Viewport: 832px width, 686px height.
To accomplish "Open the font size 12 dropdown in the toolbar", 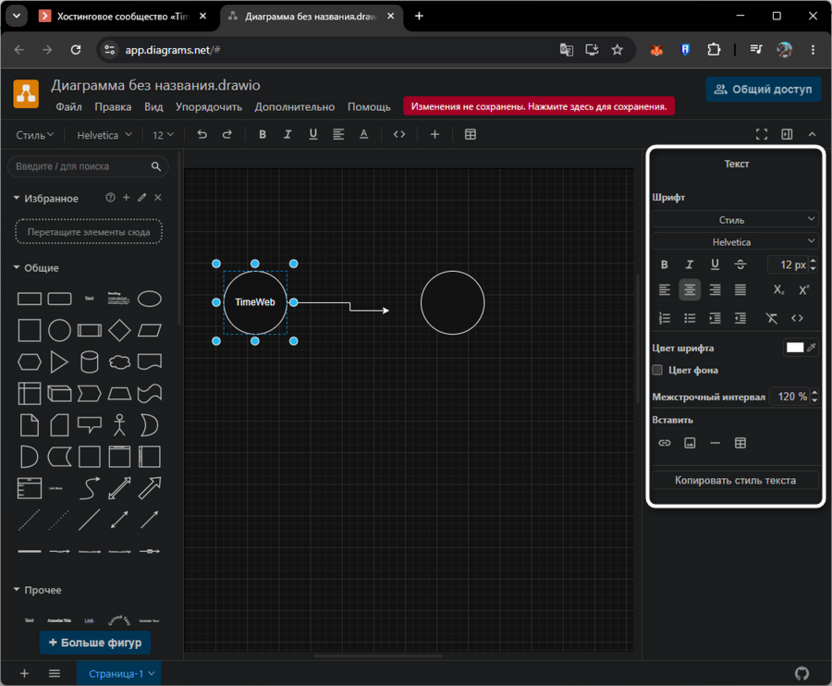I will (163, 135).
